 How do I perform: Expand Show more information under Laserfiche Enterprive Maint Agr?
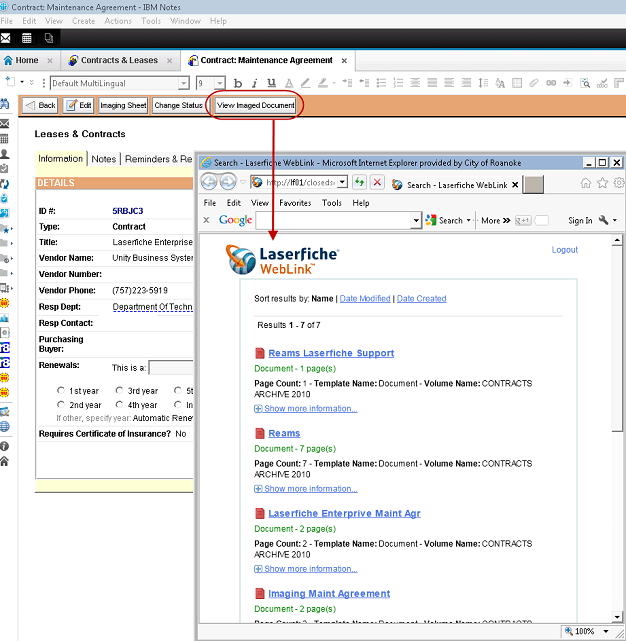[306, 569]
